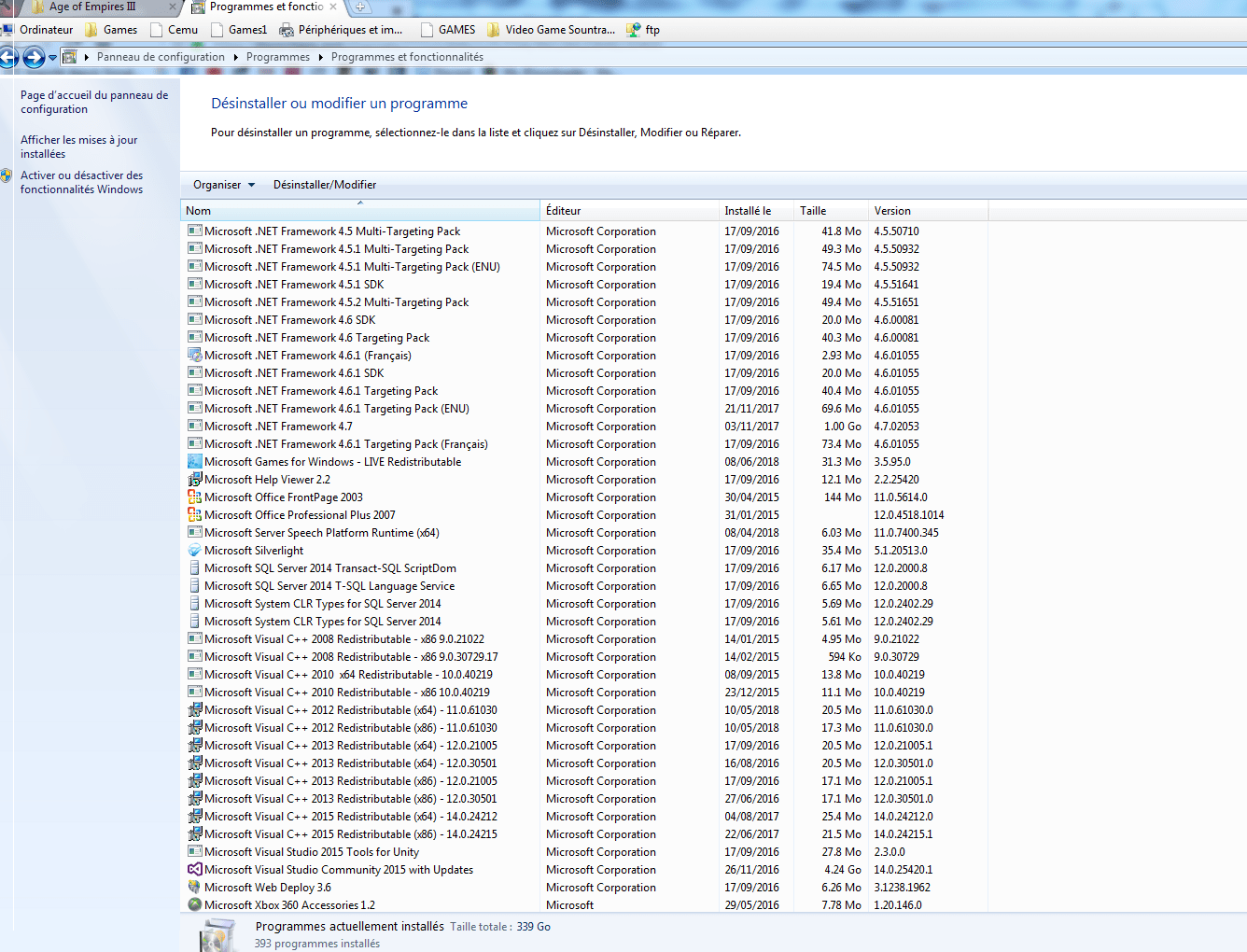Click Panneau de configuration in breadcrumb
1247x952 pixels.
click(x=161, y=57)
